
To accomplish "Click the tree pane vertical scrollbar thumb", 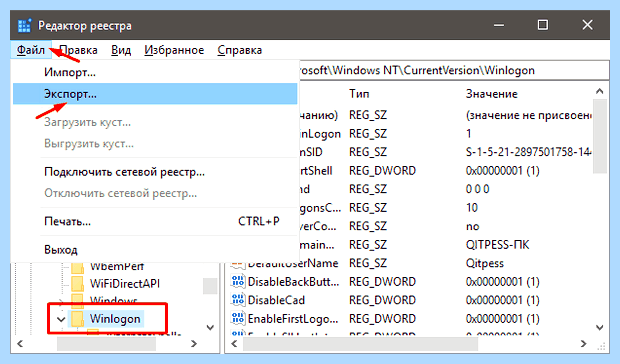I will tap(210, 286).
